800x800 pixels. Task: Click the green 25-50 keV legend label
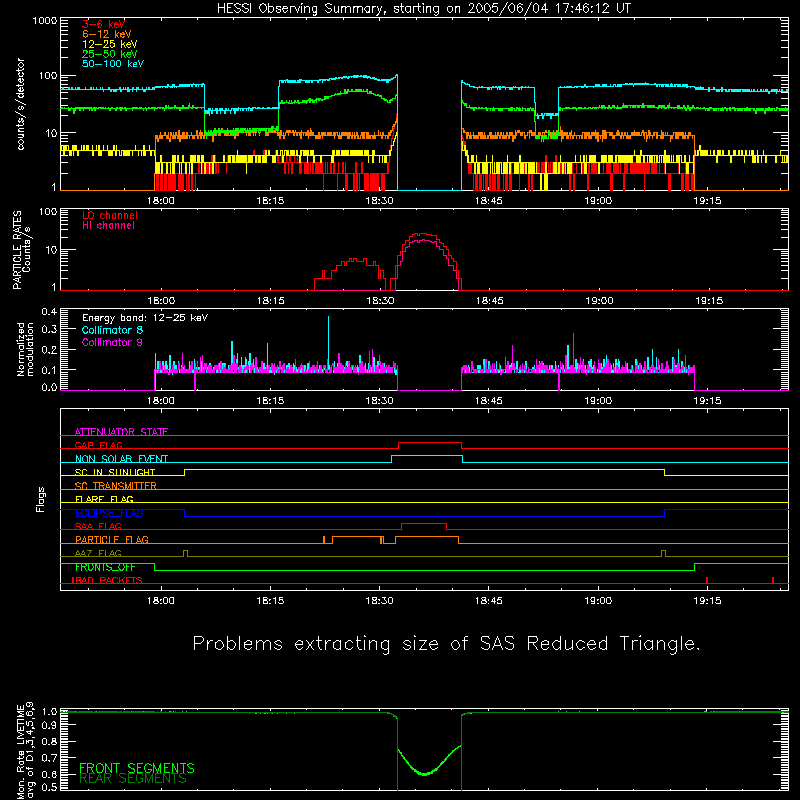coord(110,54)
